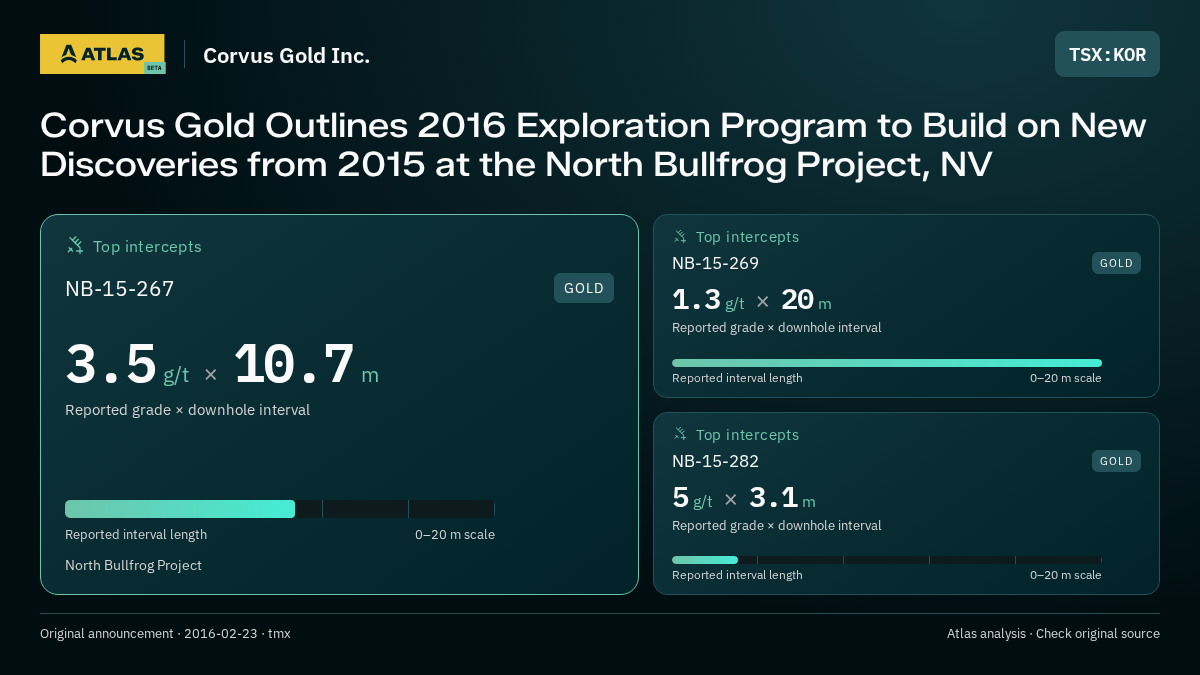Click the drill icon in NB-15-267 card
The height and width of the screenshot is (675, 1200).
click(75, 245)
